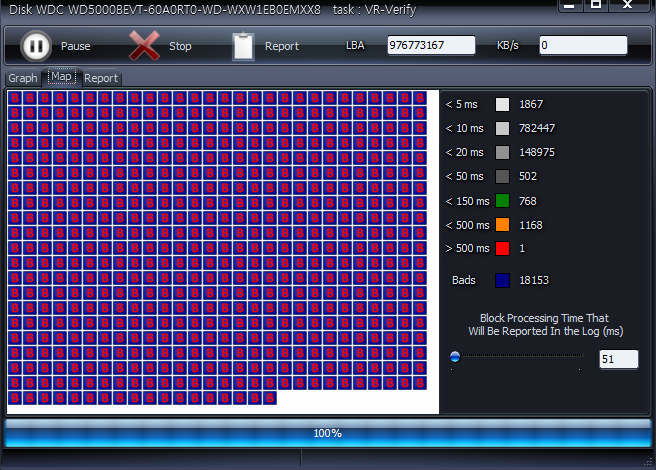This screenshot has width=656, height=470.
Task: Click the Pause round button icon
Action: click(36, 46)
